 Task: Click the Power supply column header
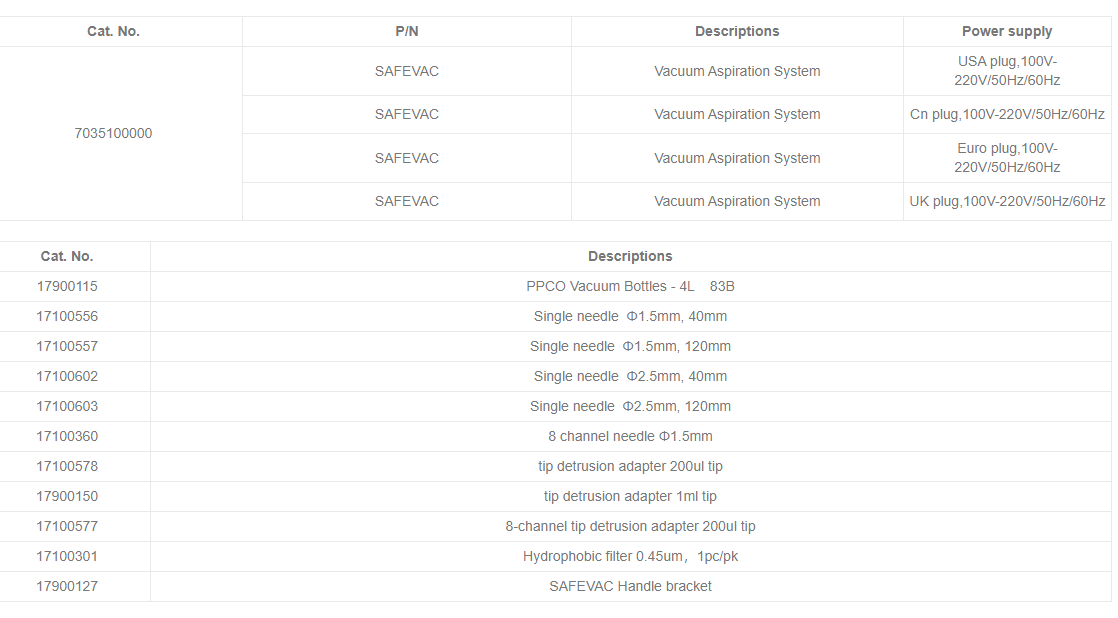point(1007,31)
